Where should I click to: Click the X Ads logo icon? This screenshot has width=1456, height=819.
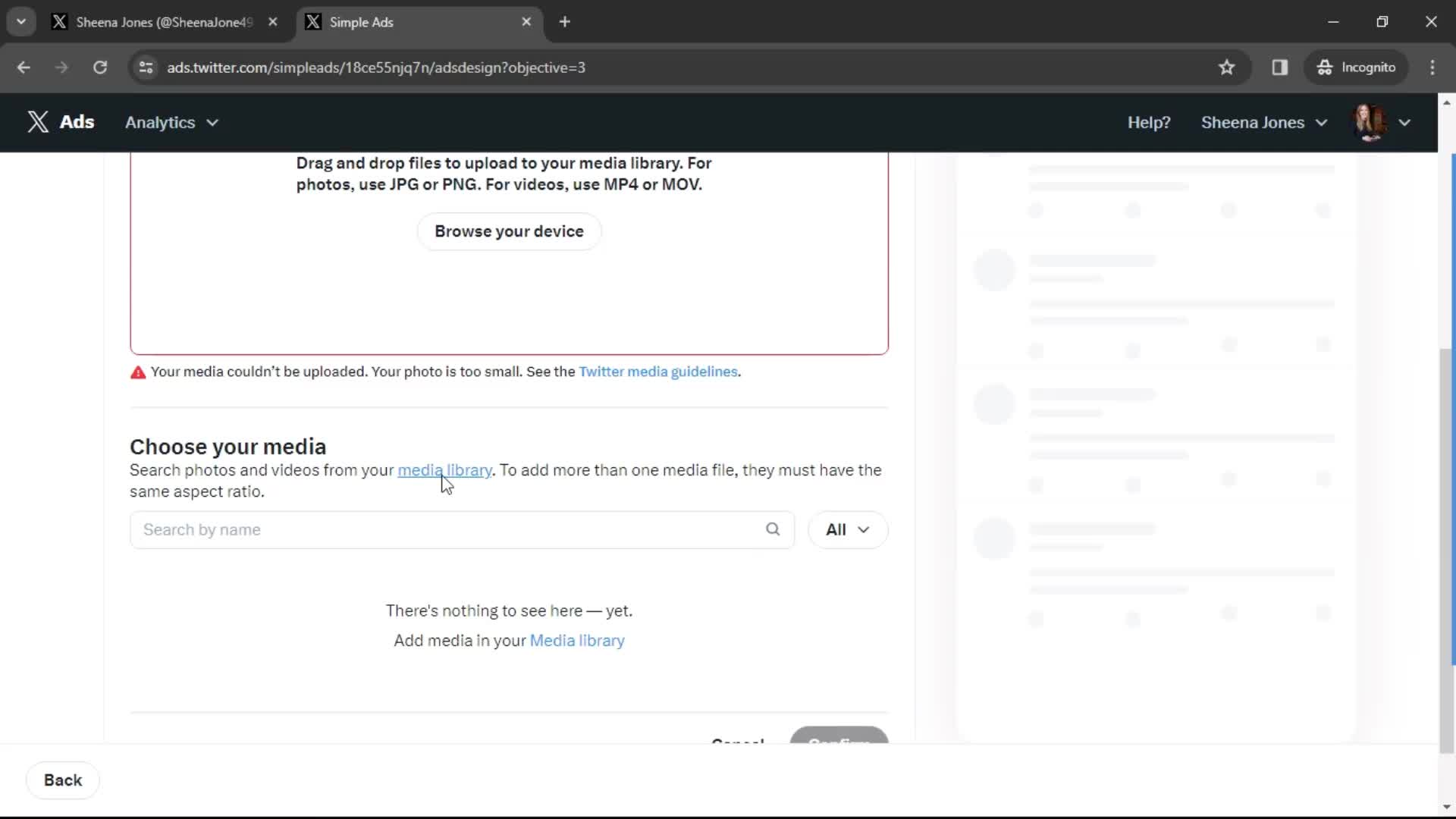(38, 122)
